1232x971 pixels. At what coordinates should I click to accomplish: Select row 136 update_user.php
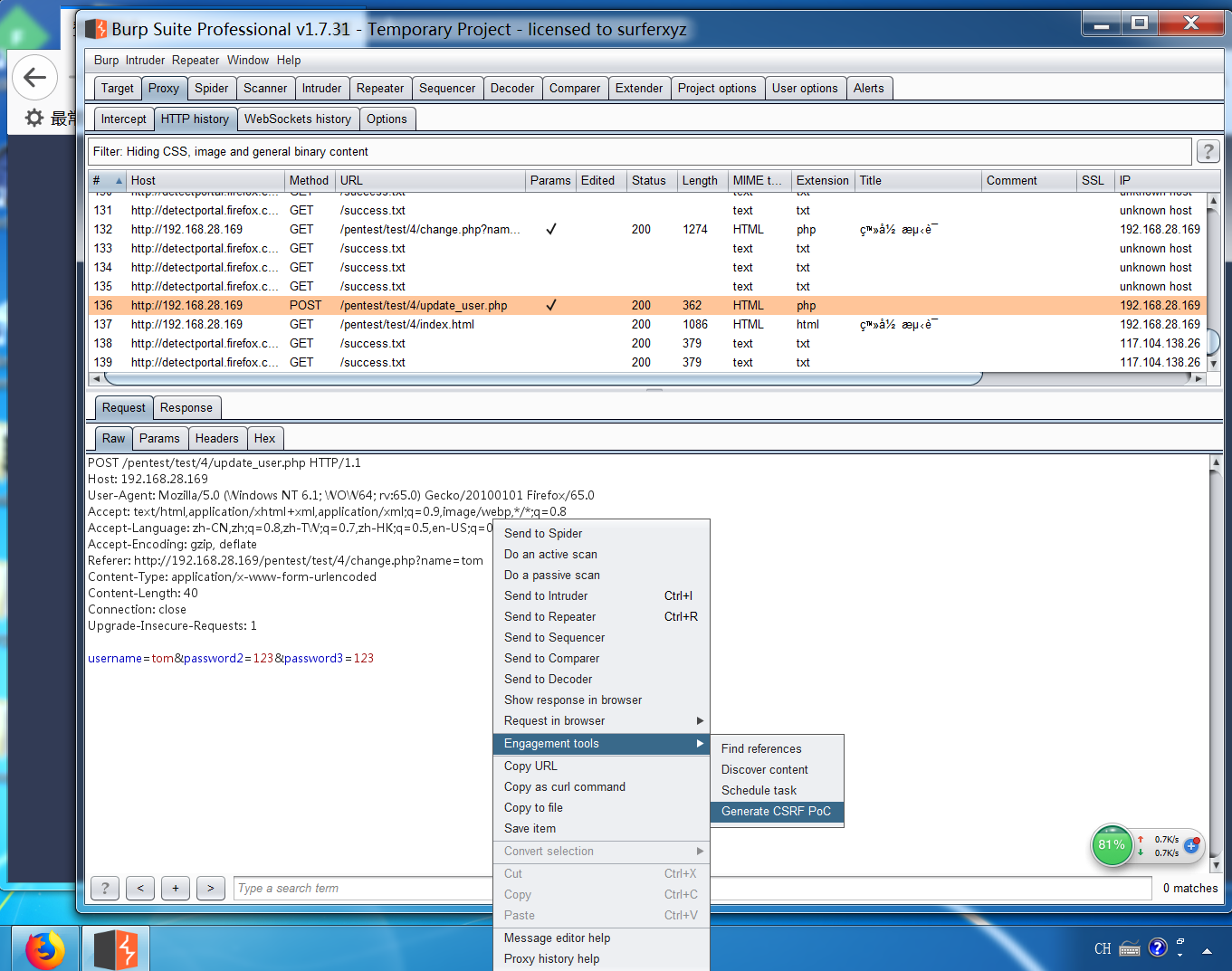(x=648, y=305)
